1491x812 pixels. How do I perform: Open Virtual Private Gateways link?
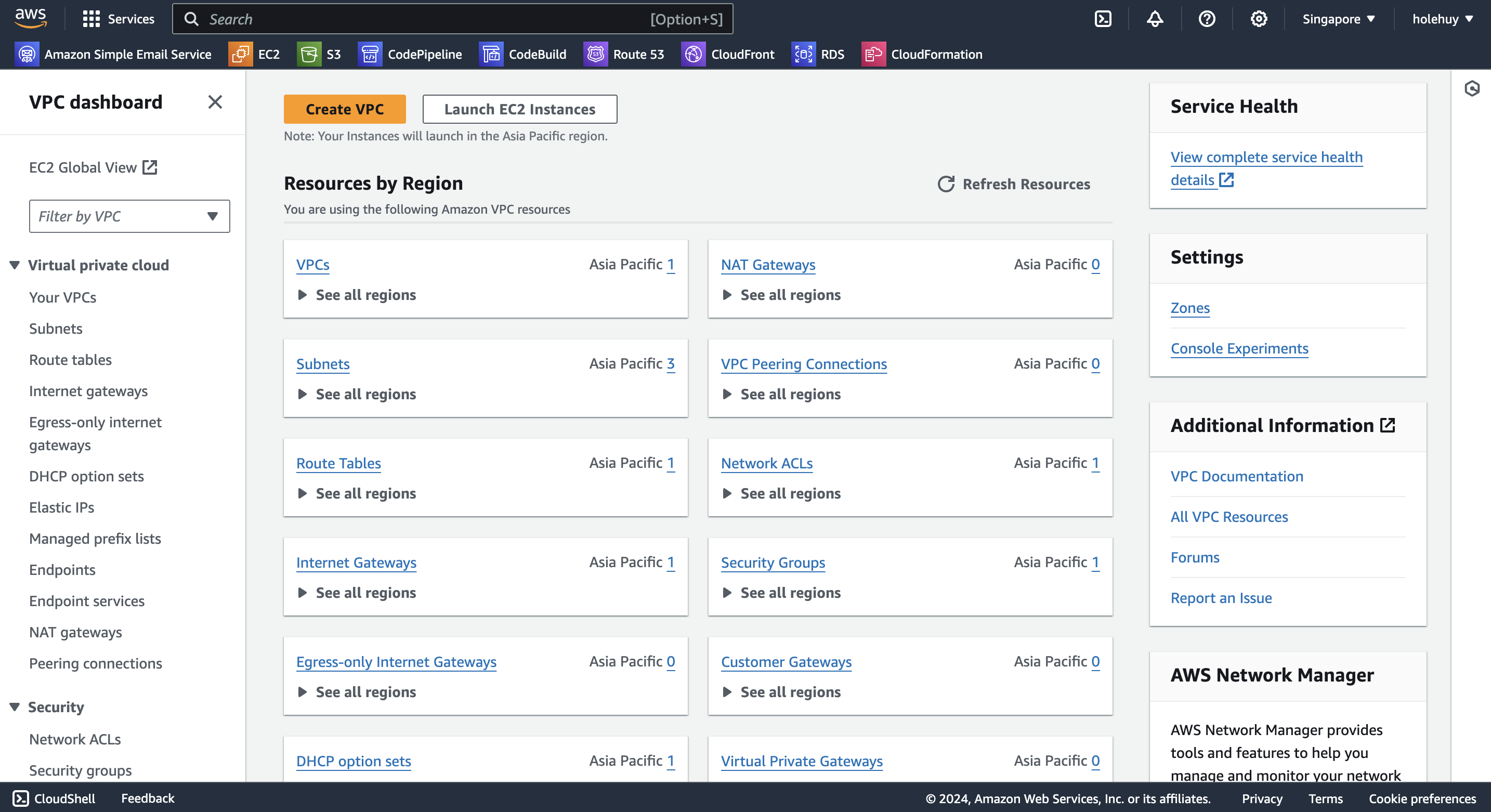[x=802, y=761]
